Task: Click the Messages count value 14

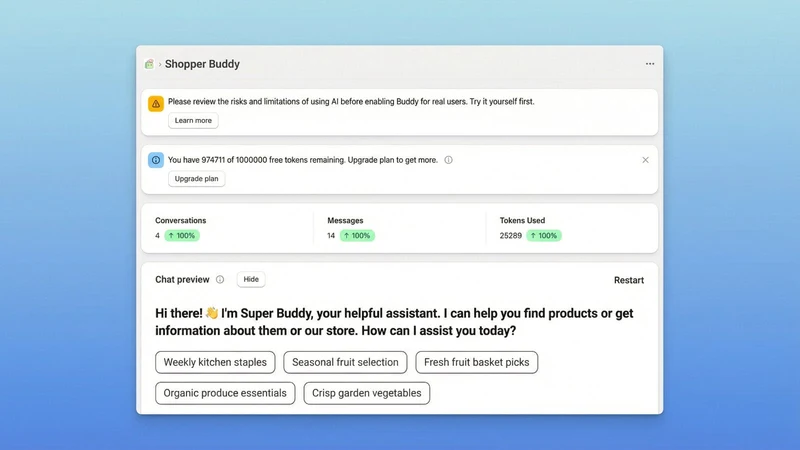Action: click(x=331, y=236)
